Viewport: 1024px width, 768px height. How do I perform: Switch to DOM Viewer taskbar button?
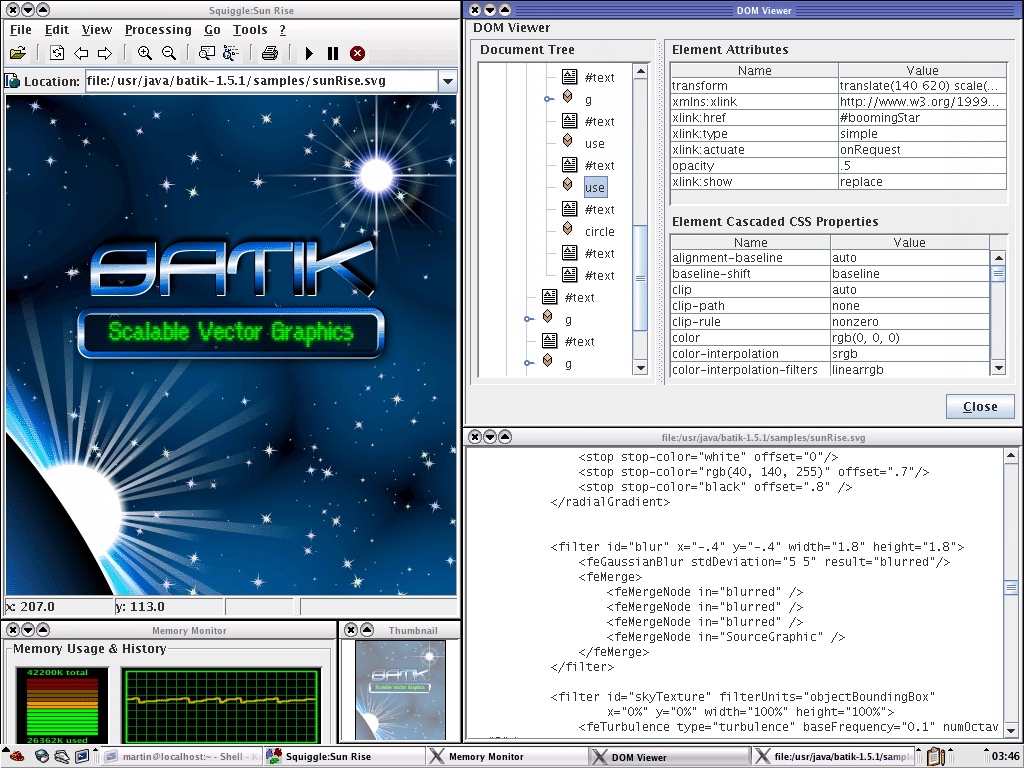point(670,757)
